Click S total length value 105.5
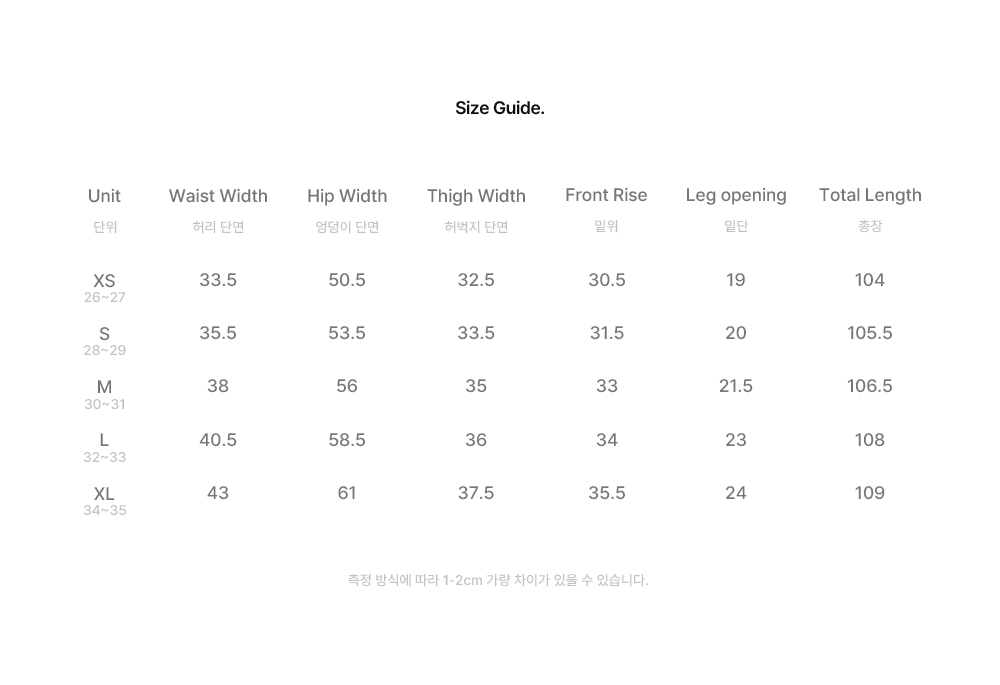1000x685 pixels. pos(870,333)
